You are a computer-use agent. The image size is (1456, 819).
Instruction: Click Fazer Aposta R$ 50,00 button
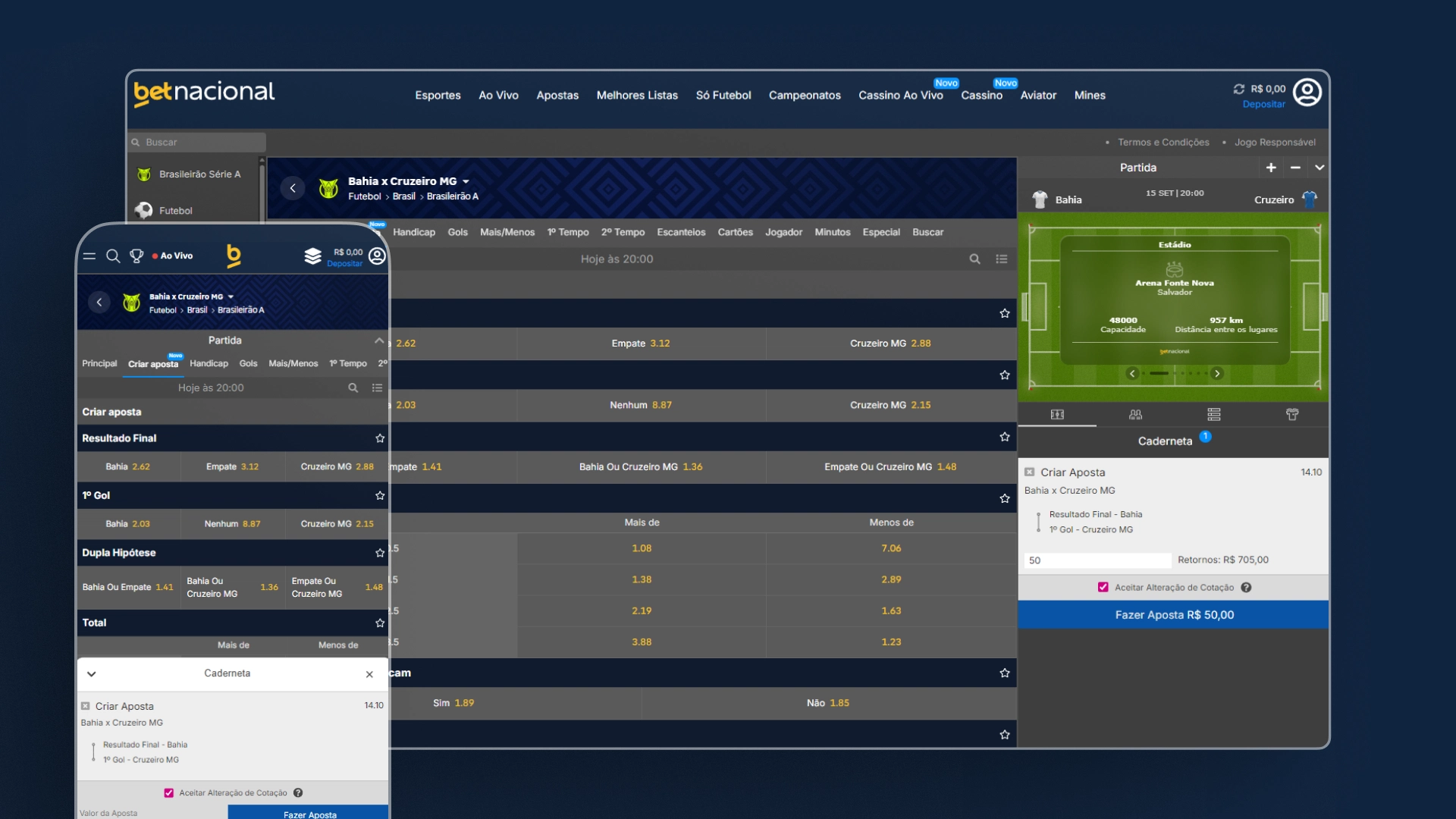[1173, 615]
